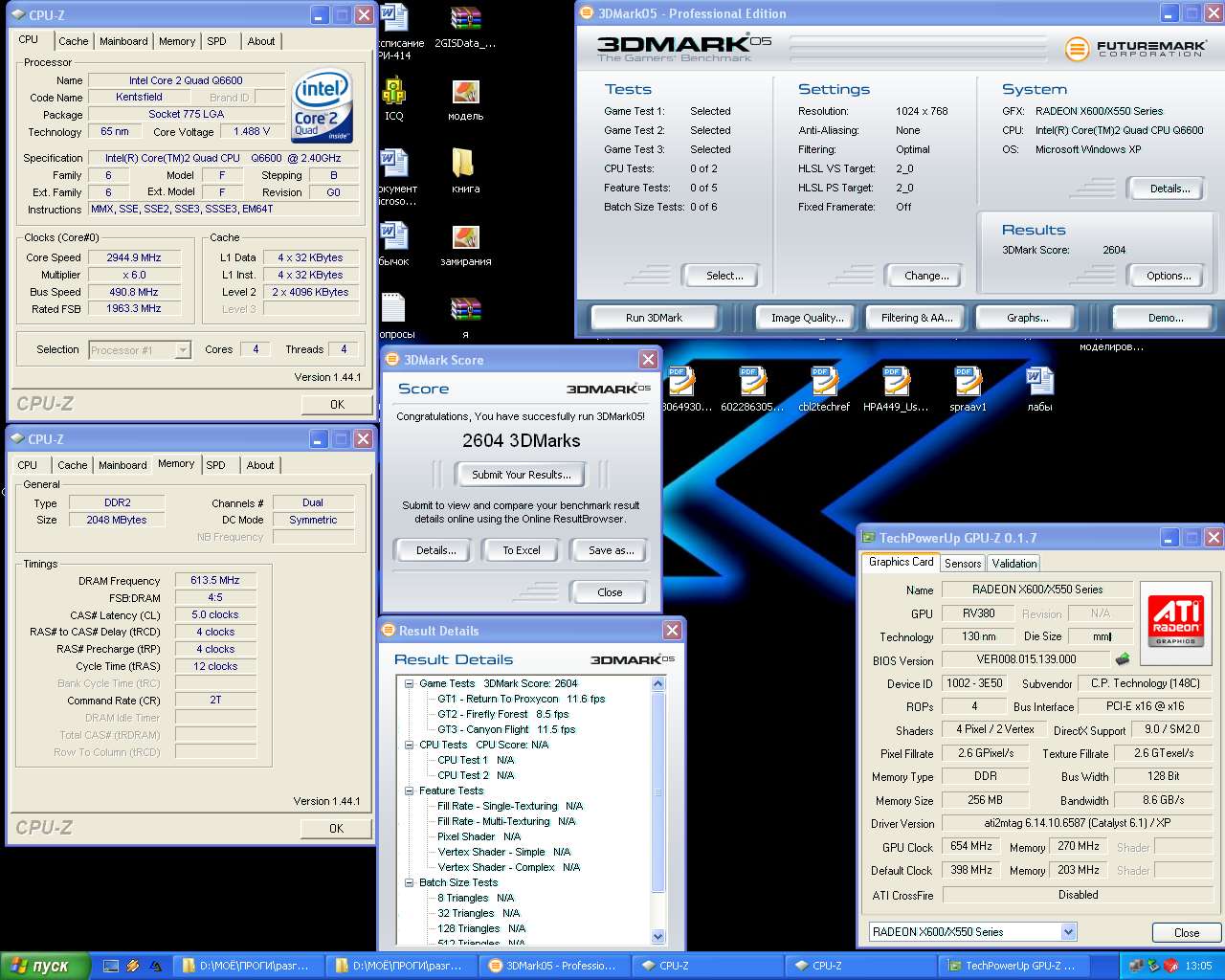Open the Image Quality dialog
The height and width of the screenshot is (980, 1225).
pyautogui.click(x=808, y=318)
